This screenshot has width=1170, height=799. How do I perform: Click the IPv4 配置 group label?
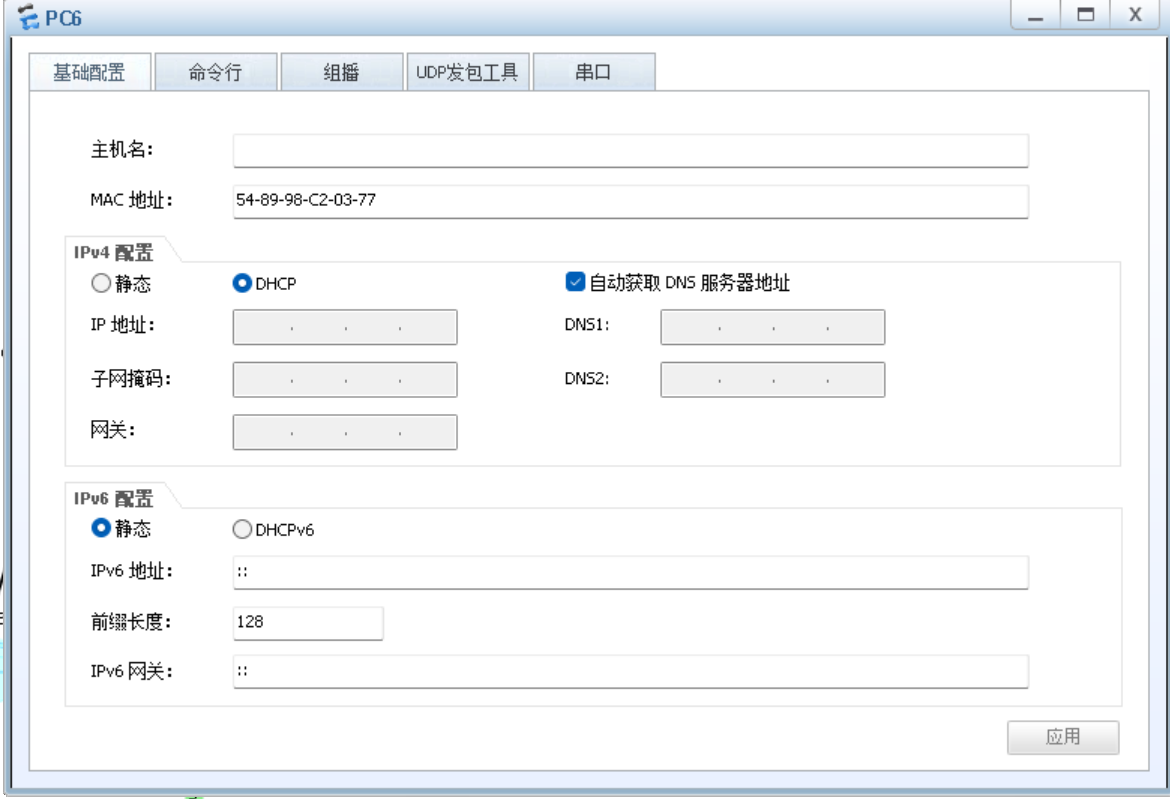click(113, 253)
